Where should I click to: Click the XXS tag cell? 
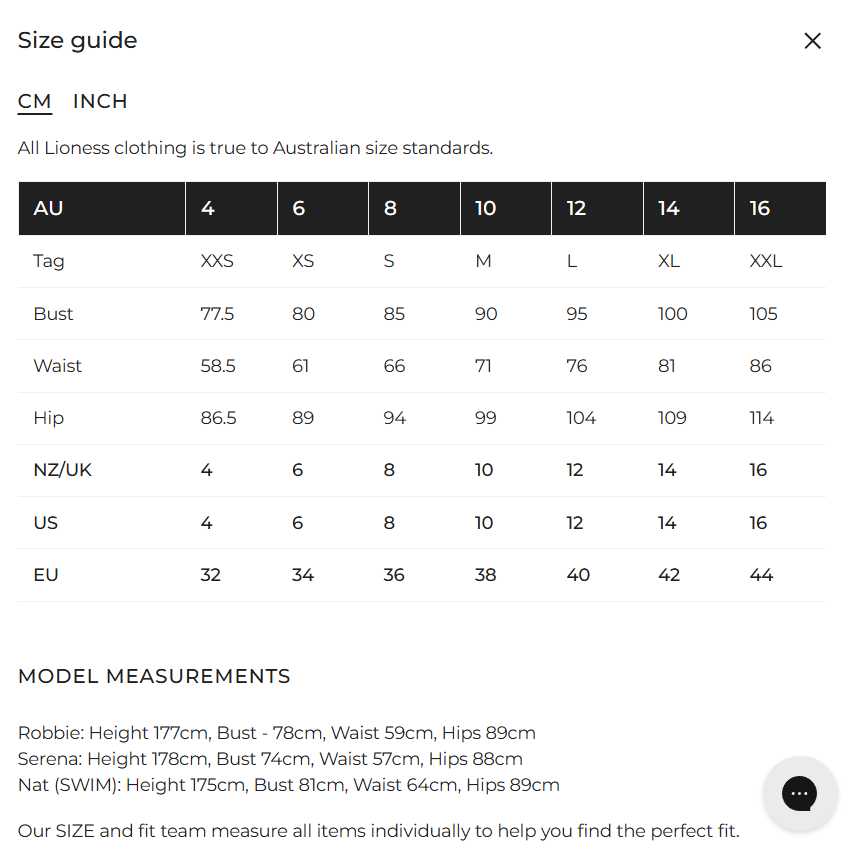pos(217,261)
